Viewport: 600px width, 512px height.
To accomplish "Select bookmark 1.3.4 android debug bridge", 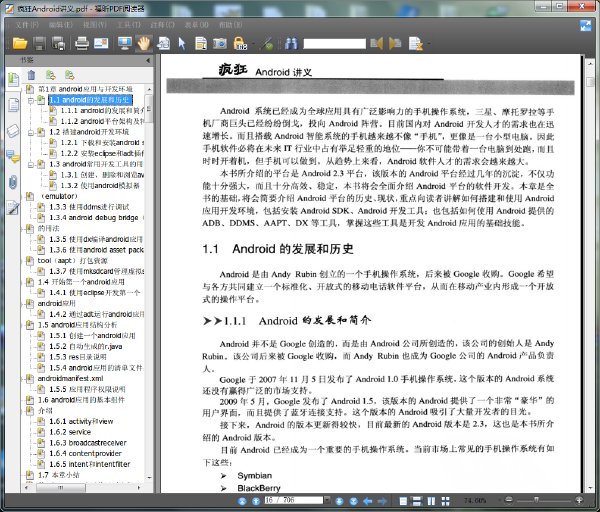I will point(94,218).
